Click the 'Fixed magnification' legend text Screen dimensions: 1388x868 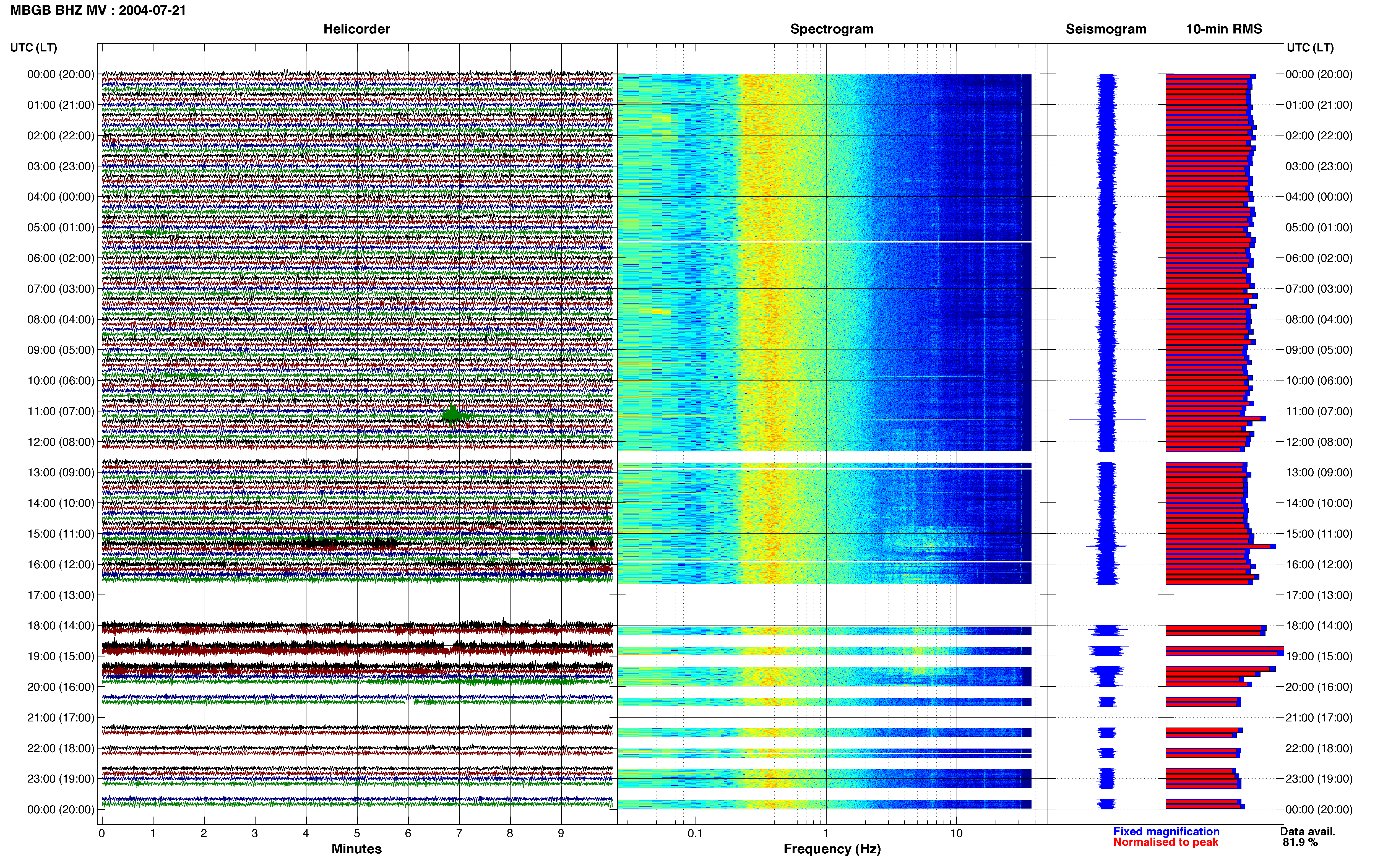tap(1166, 831)
